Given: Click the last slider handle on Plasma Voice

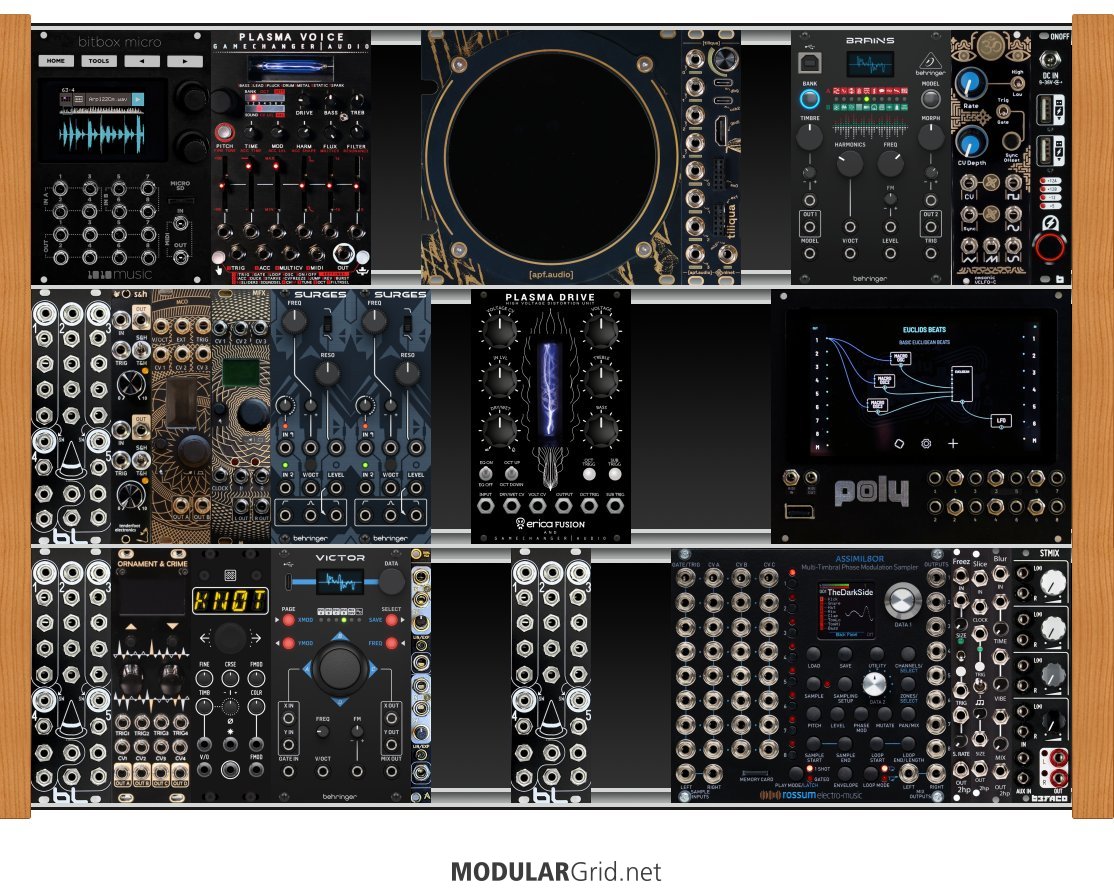Looking at the screenshot, I should (357, 186).
